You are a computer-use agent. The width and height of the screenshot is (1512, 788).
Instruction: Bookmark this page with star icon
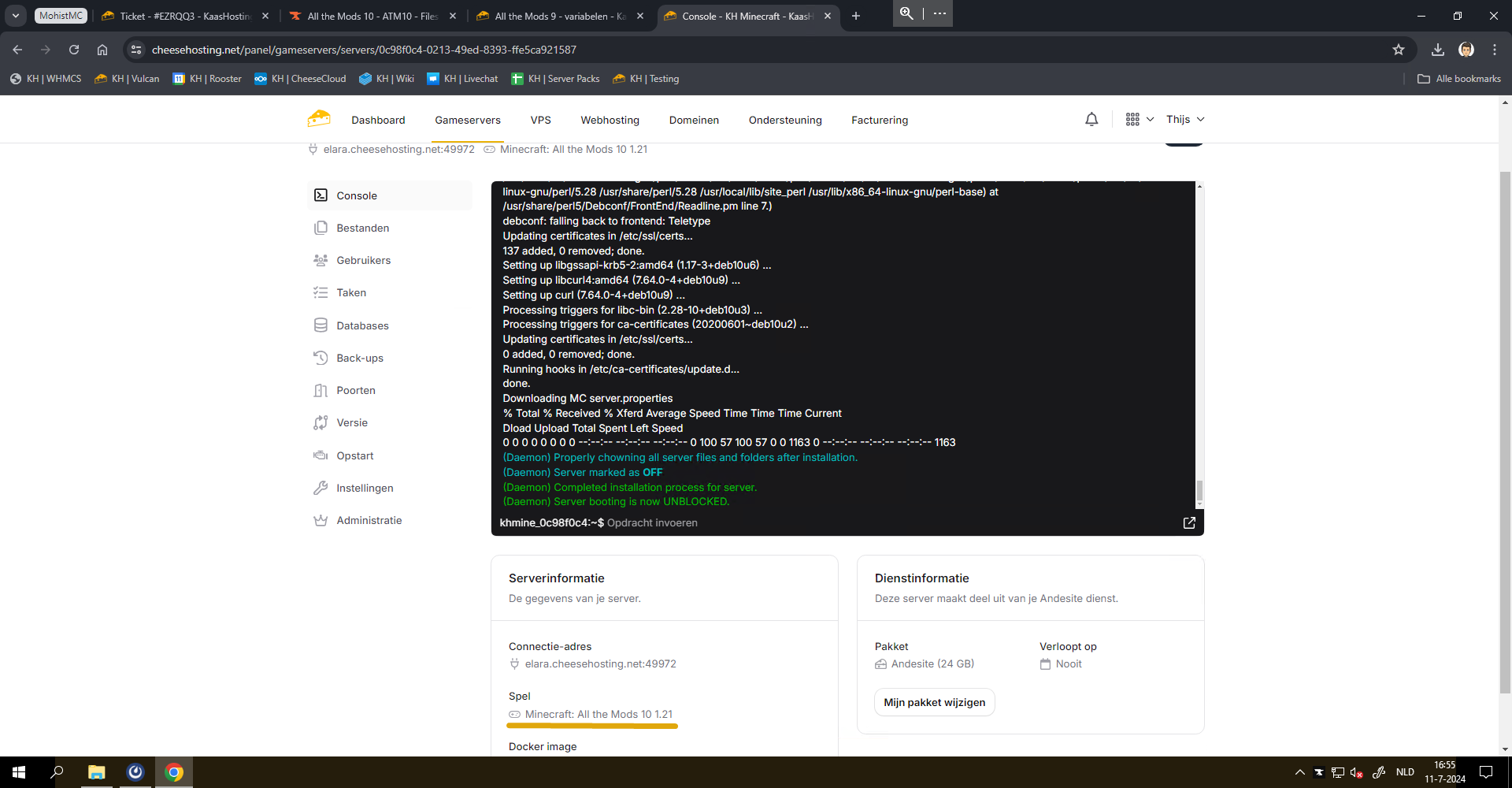[x=1399, y=50]
